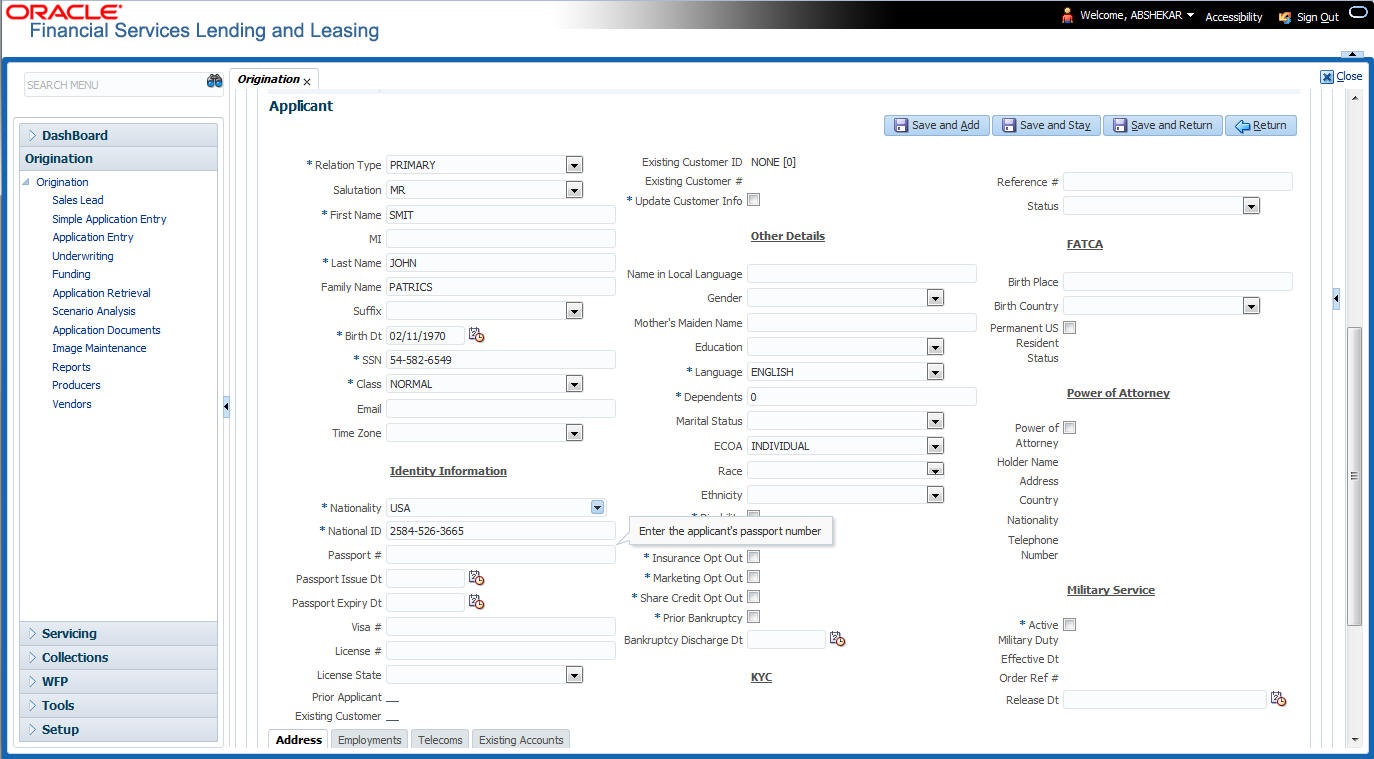Open Simple Application Entry link
Viewport: 1374px width, 759px height.
[x=110, y=219]
